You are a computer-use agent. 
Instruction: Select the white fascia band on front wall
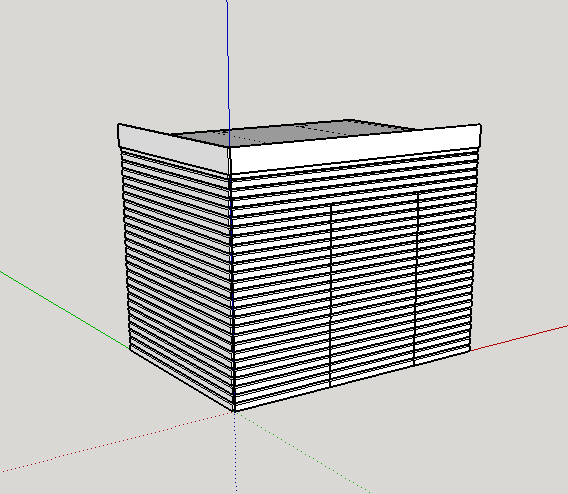click(x=355, y=148)
